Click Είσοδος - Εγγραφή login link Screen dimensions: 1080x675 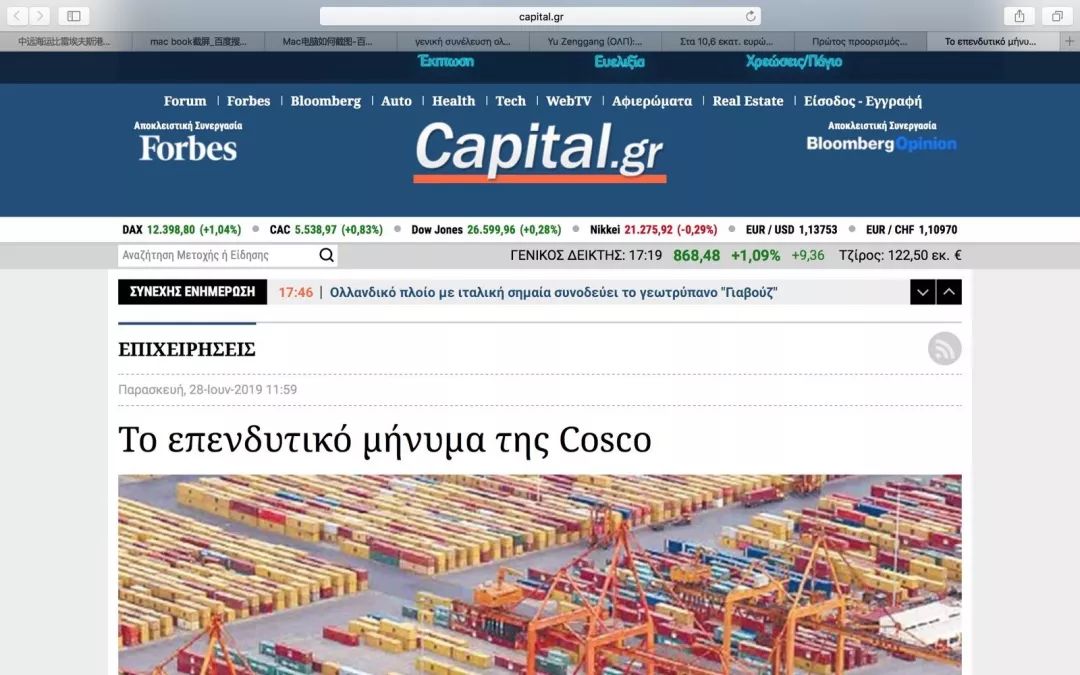pos(862,101)
